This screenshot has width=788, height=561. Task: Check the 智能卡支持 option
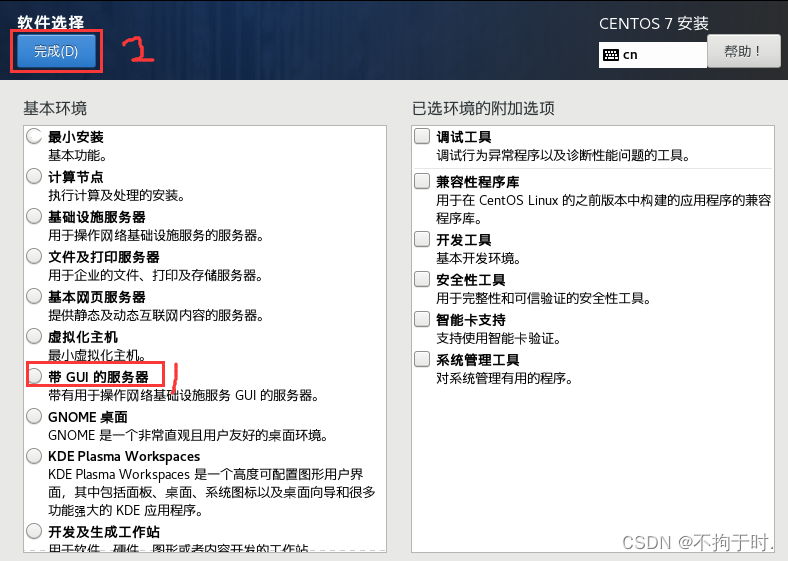tap(422, 319)
